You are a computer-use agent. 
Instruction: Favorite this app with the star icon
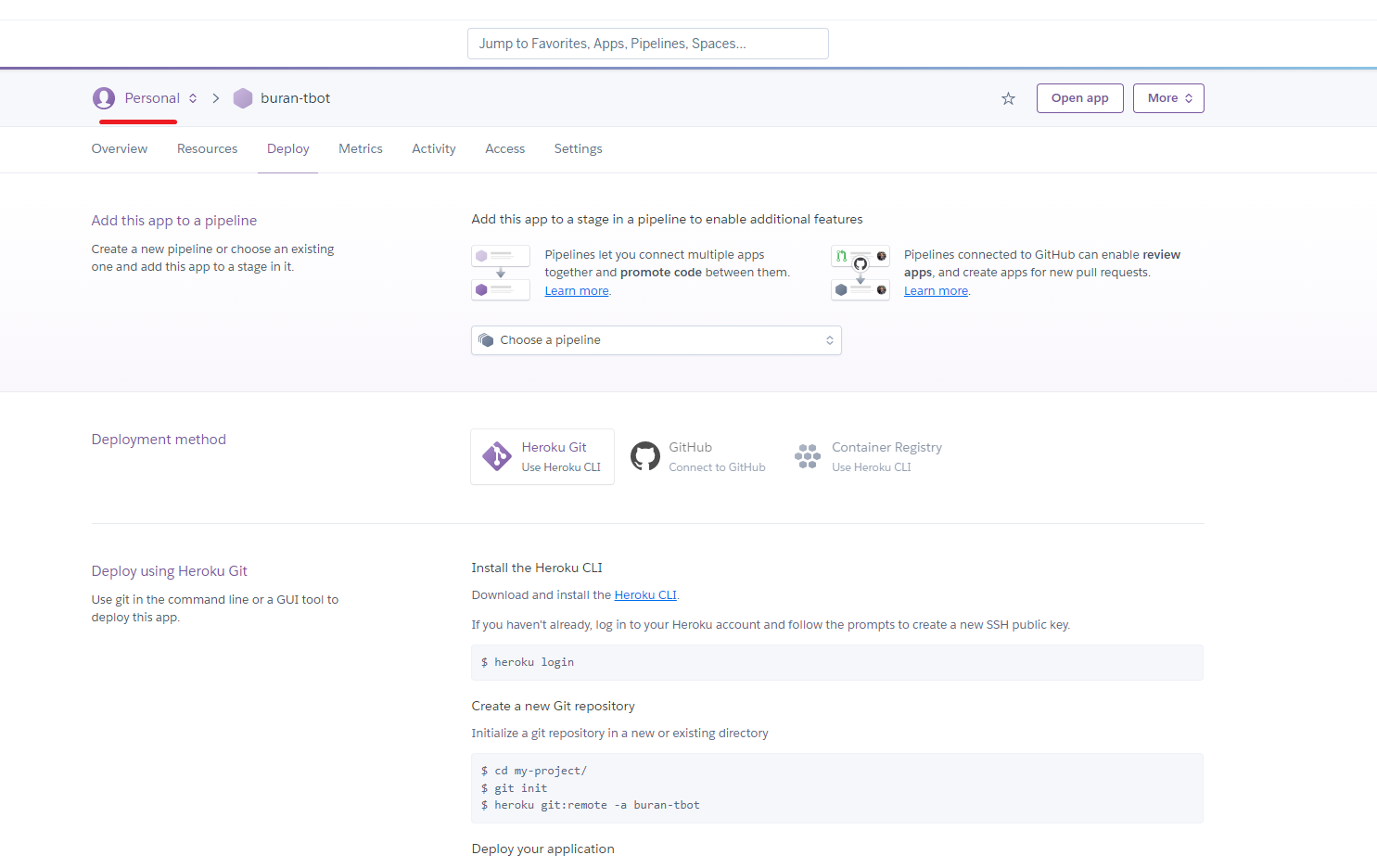coord(1008,98)
